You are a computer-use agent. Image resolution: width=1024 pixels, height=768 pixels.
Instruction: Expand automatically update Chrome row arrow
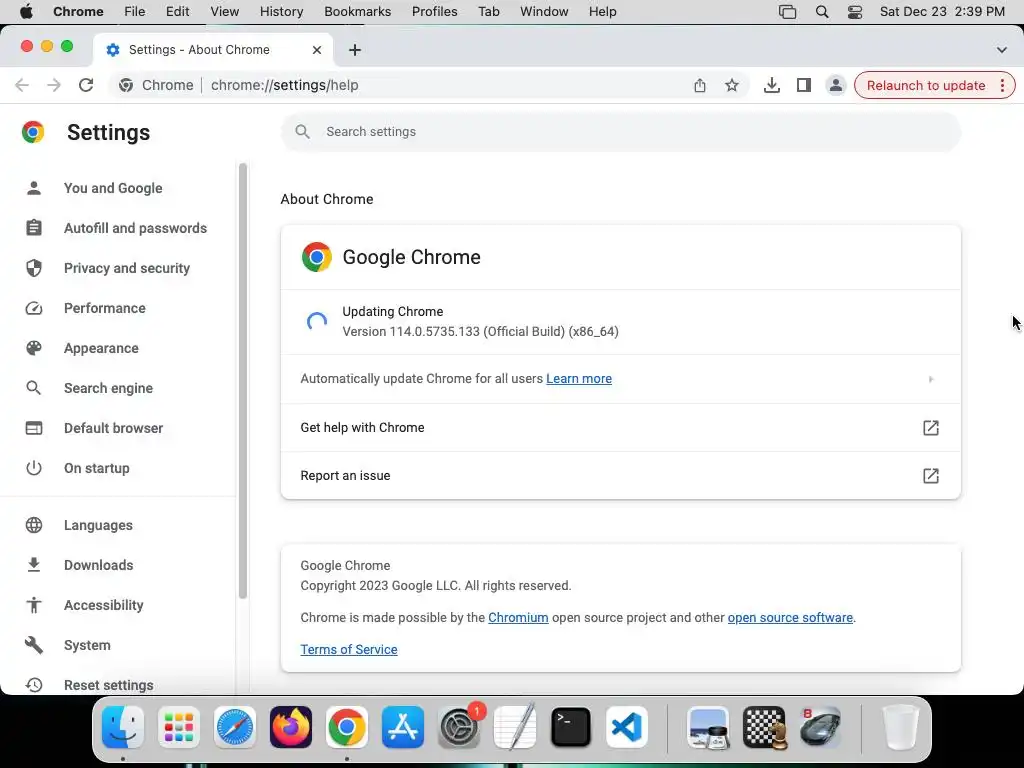coord(931,379)
